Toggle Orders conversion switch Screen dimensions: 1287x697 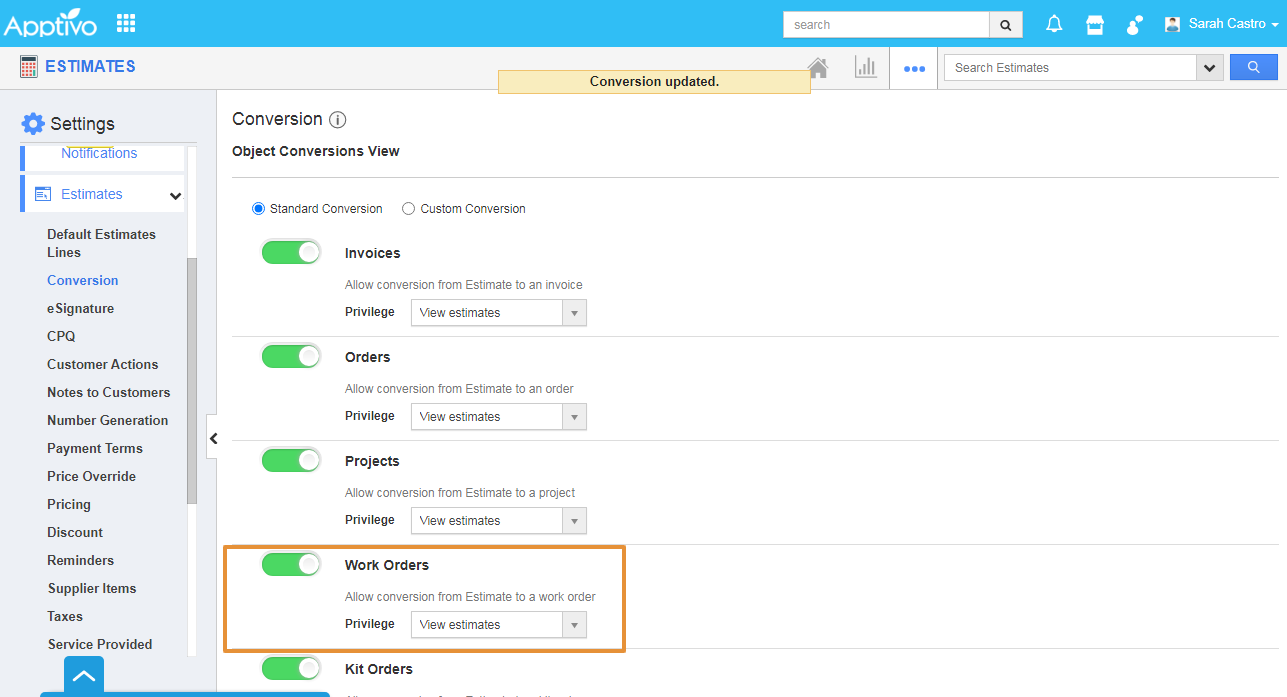tap(291, 356)
